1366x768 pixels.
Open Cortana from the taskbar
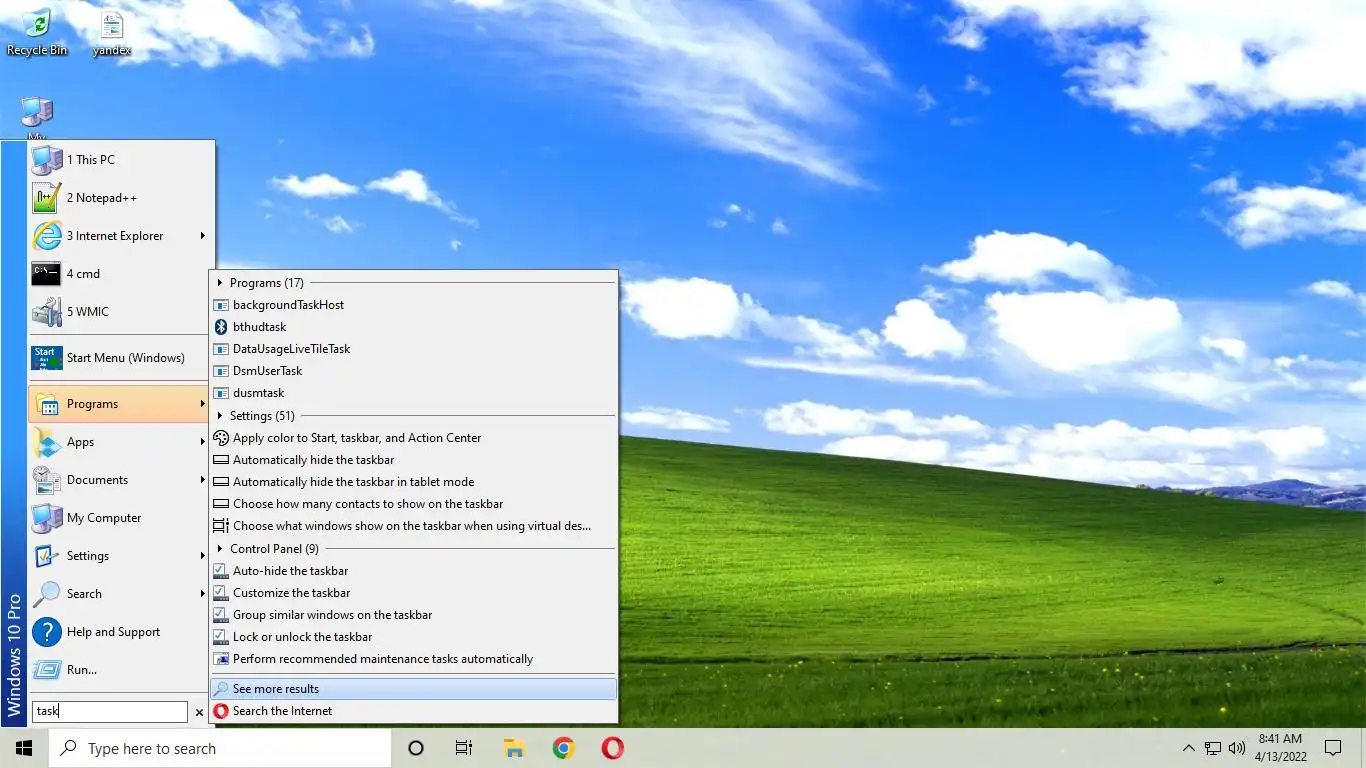point(416,748)
